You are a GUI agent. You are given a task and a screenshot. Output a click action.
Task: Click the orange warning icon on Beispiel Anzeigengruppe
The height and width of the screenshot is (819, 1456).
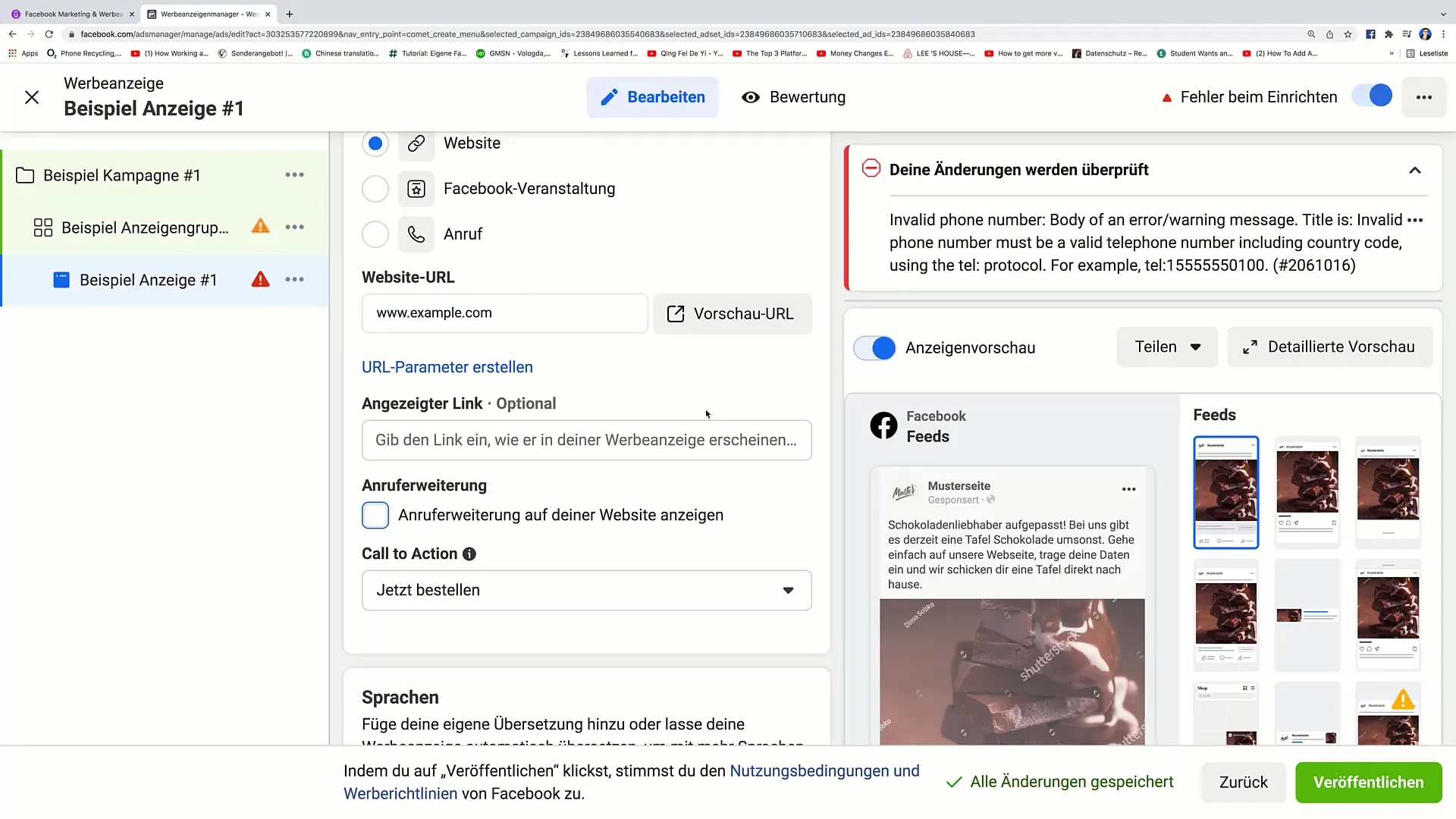coord(260,226)
